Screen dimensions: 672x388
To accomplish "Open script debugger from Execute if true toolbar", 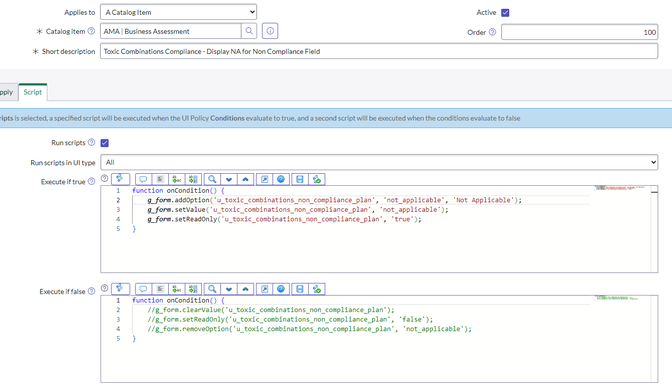I will 317,179.
